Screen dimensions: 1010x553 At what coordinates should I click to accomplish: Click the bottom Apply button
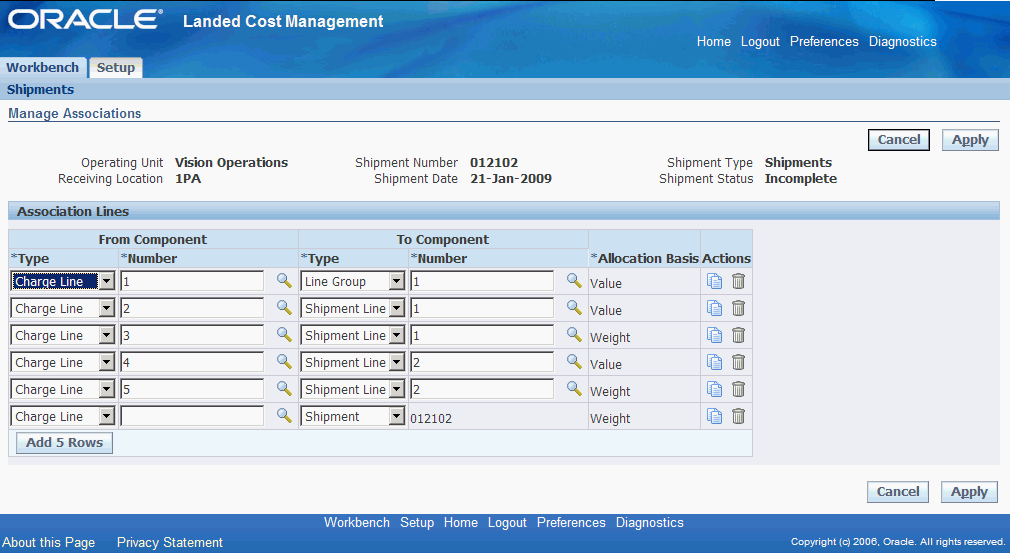click(969, 492)
